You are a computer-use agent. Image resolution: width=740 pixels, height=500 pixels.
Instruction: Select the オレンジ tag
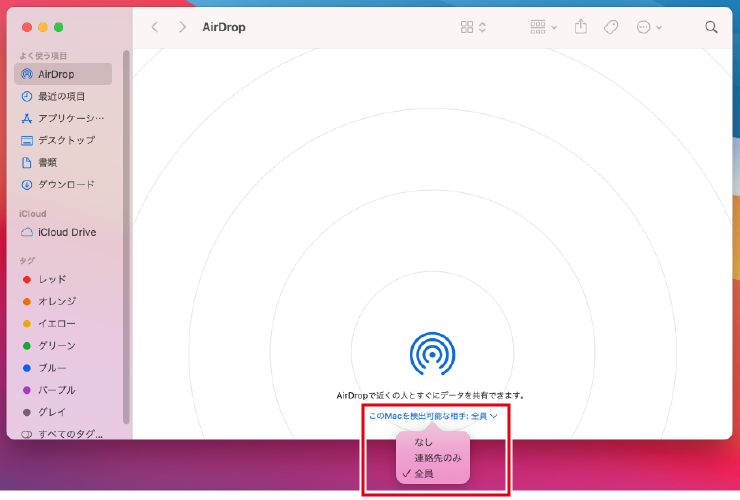click(63, 301)
